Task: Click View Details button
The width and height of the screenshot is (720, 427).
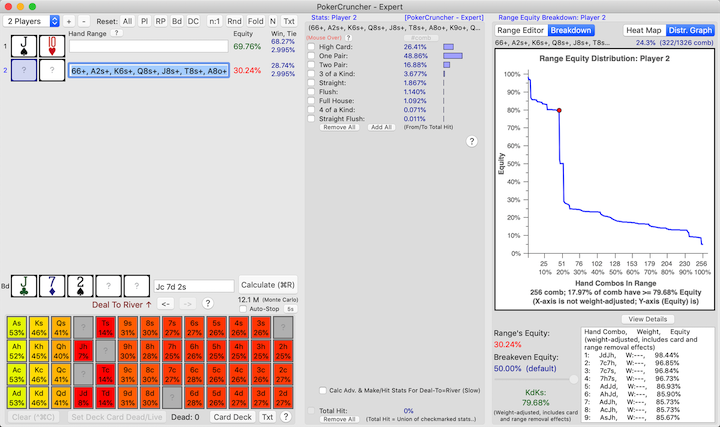Action: coord(647,319)
